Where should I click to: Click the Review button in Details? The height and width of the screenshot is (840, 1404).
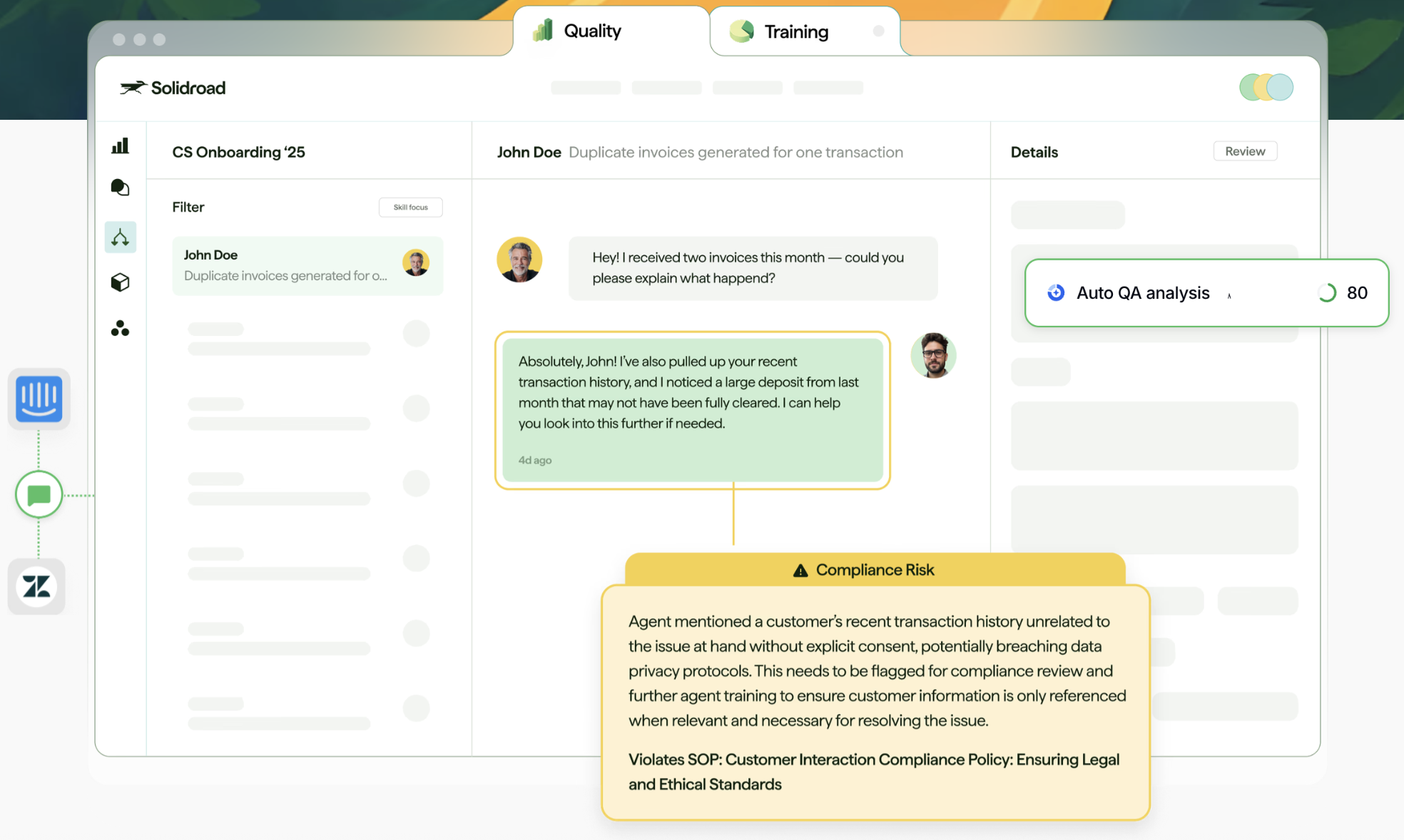pyautogui.click(x=1244, y=151)
